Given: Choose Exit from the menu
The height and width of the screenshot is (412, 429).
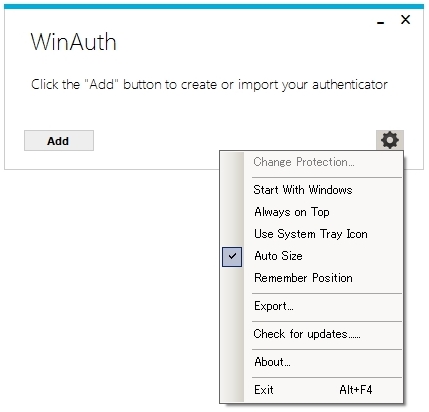Looking at the screenshot, I should point(311,390).
